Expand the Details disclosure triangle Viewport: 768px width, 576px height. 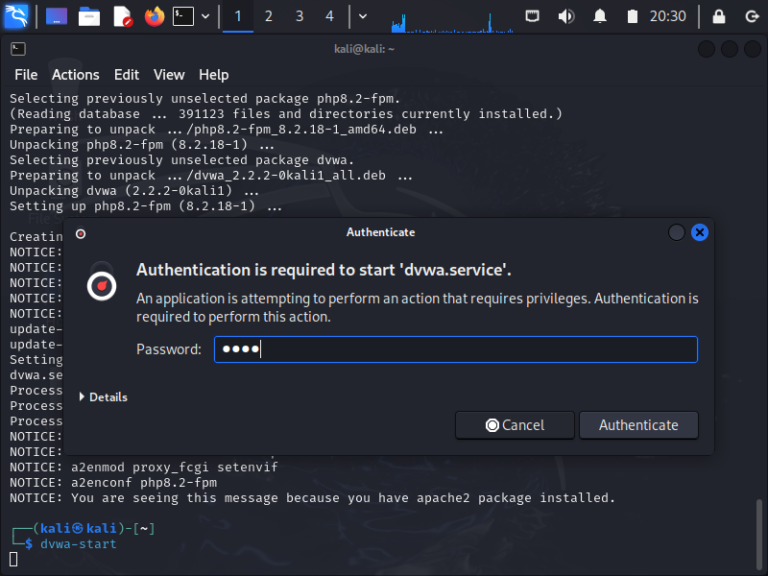tap(82, 397)
